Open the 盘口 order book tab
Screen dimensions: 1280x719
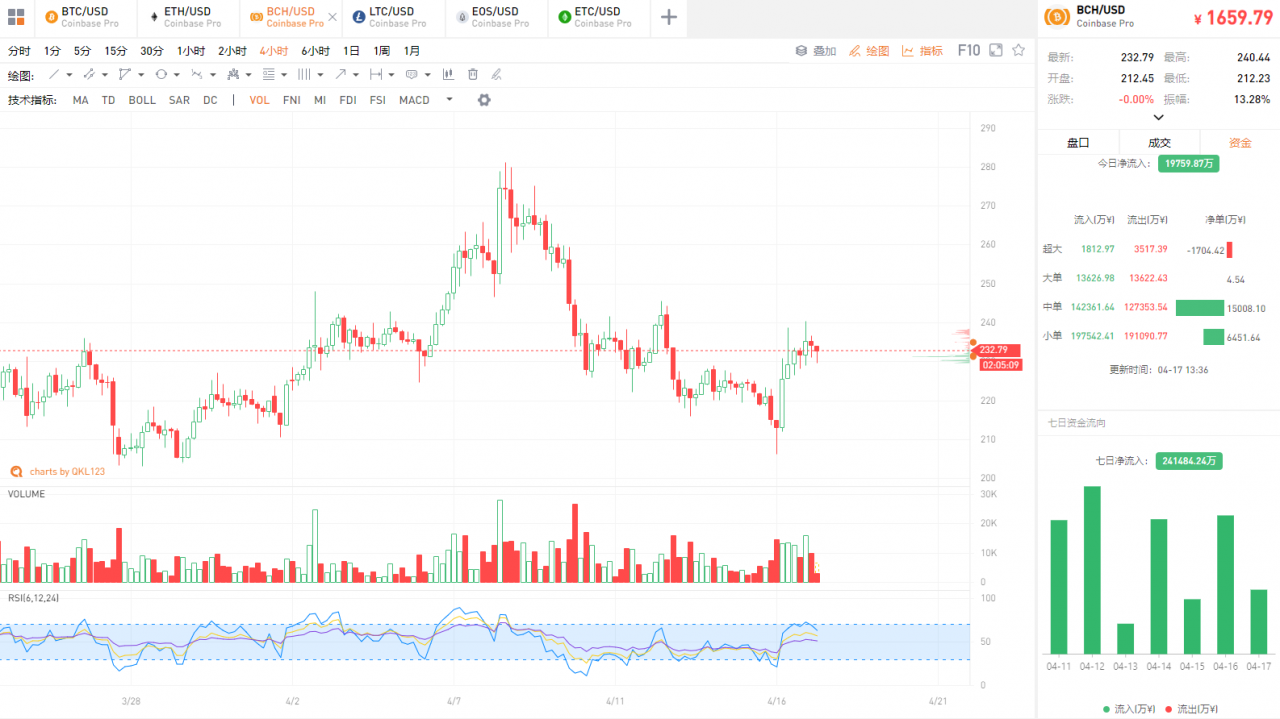(1078, 143)
